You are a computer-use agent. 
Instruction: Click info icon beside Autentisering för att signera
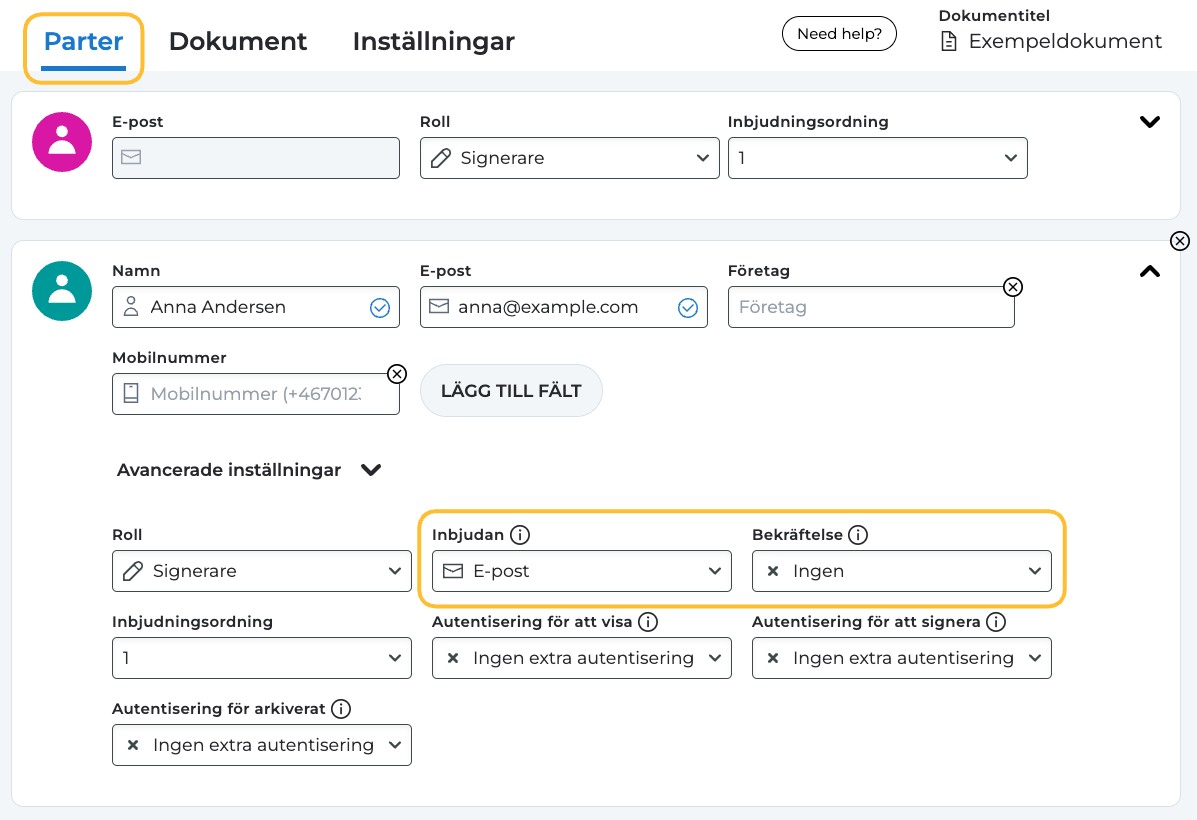tap(996, 622)
